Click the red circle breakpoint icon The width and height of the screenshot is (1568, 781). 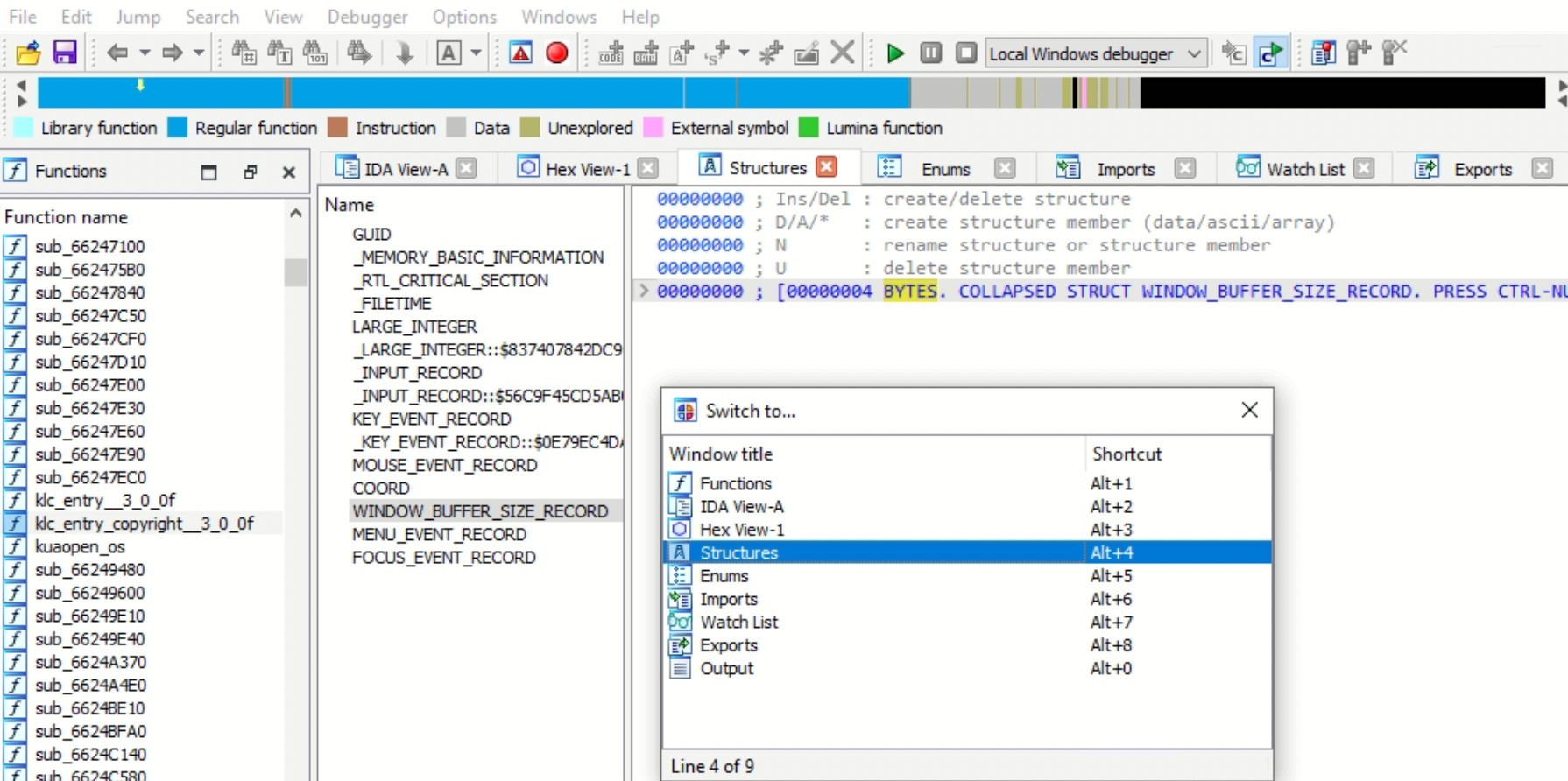point(556,53)
